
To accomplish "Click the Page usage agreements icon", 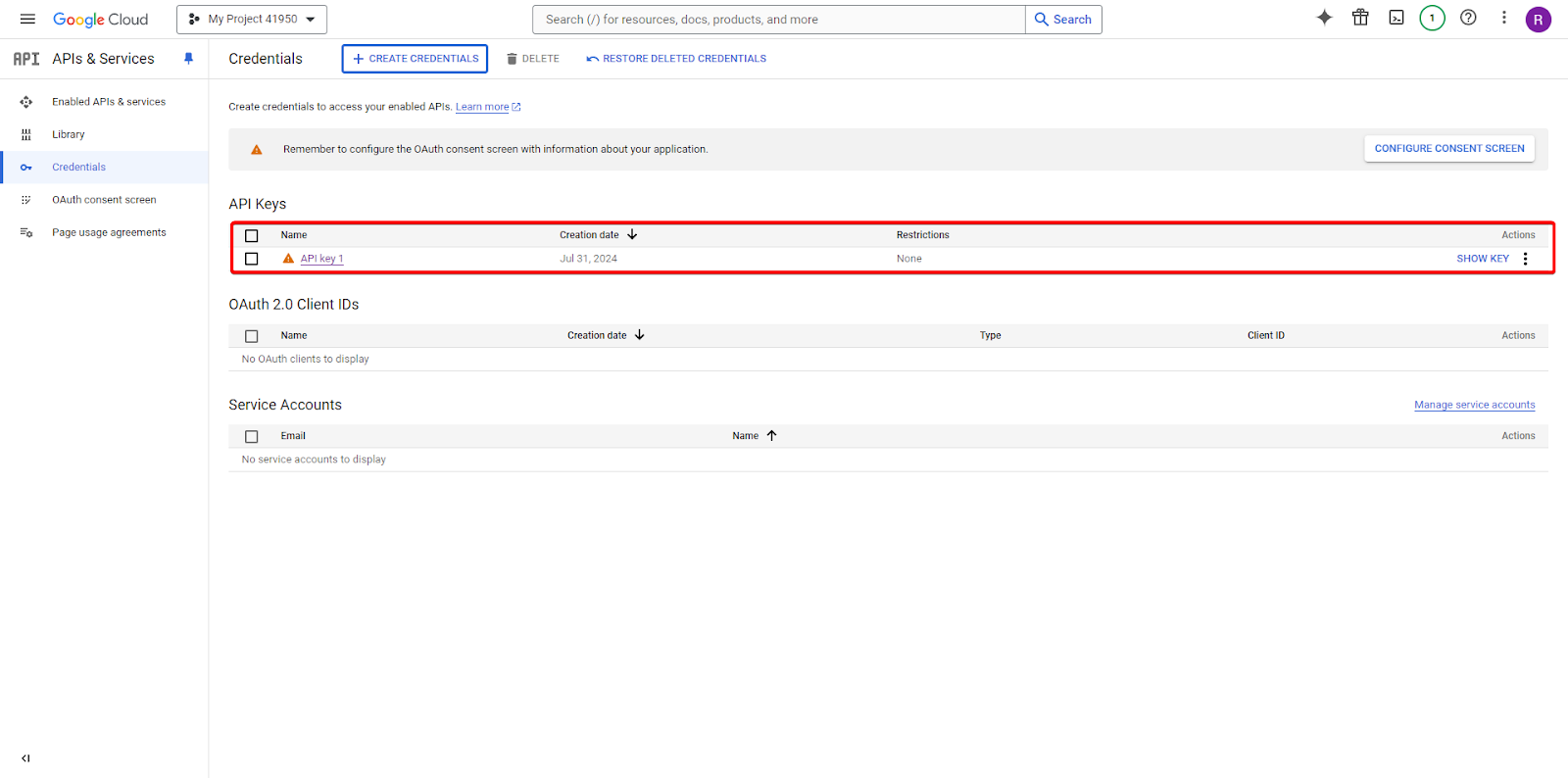I will click(x=26, y=232).
